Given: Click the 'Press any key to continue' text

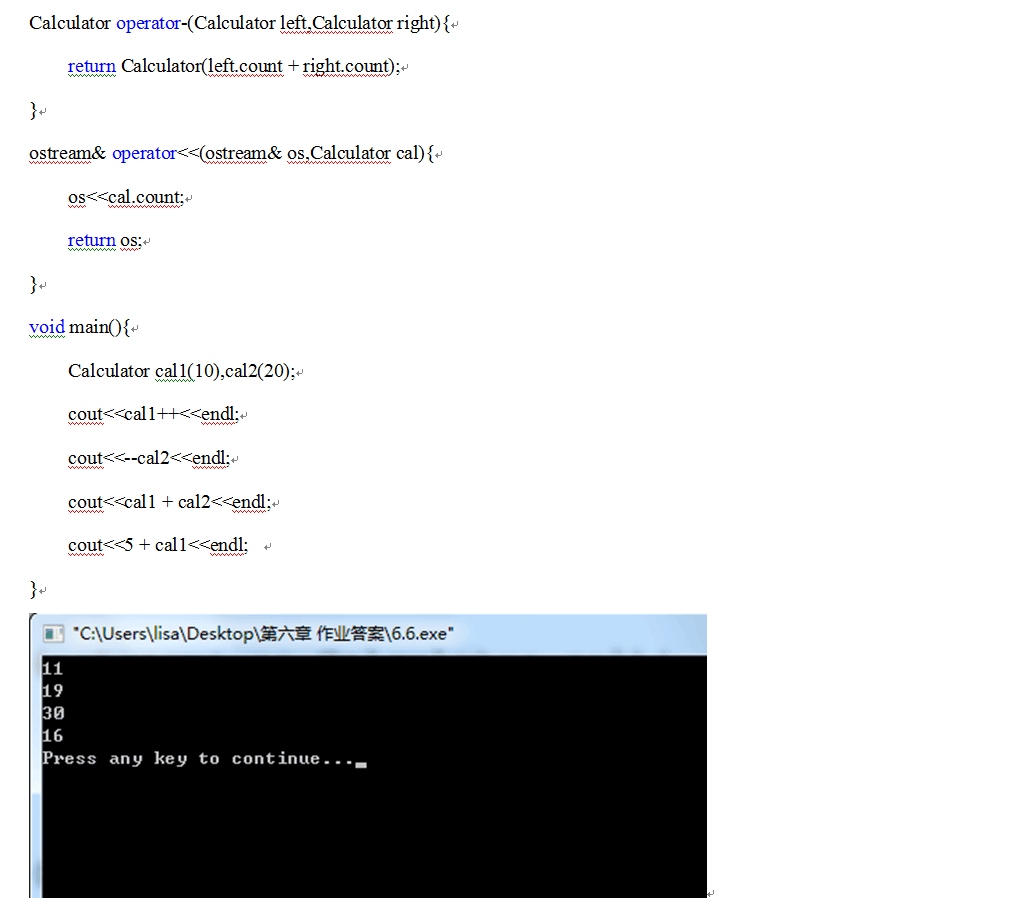Looking at the screenshot, I should point(197,759).
